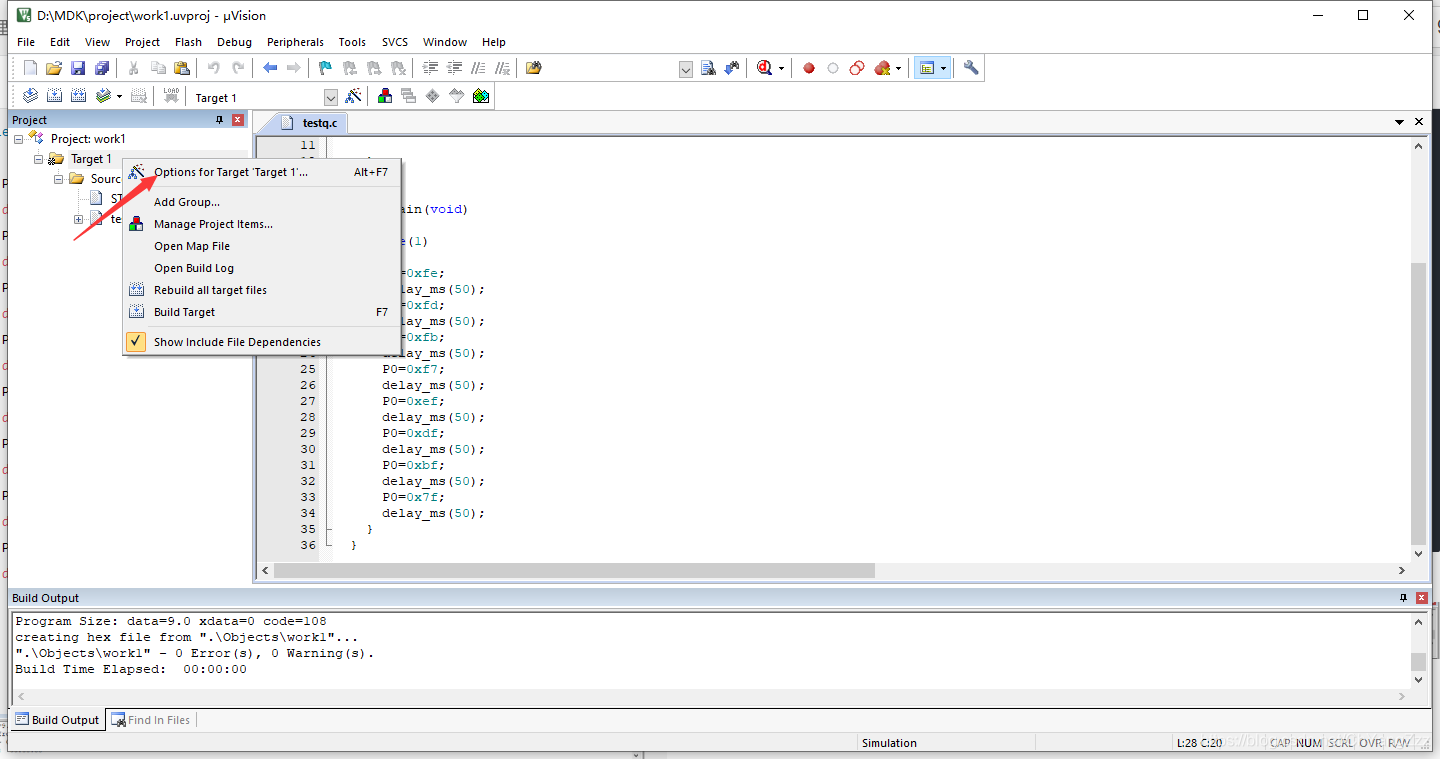
Task: Open the Window menu
Action: pos(444,42)
